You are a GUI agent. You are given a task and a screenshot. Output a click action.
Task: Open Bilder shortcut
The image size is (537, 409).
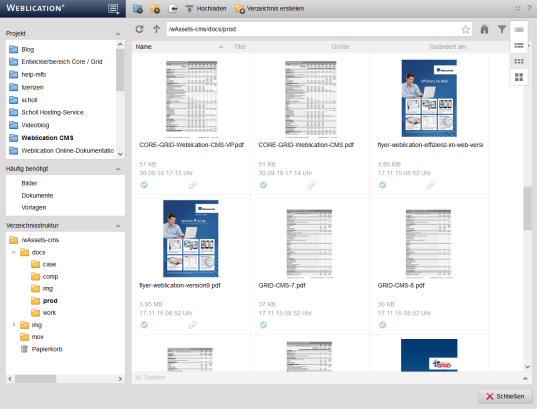(x=29, y=183)
